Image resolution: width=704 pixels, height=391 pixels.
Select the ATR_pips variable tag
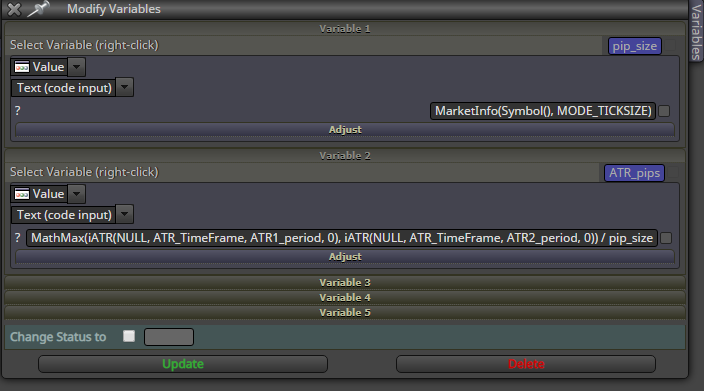(634, 173)
